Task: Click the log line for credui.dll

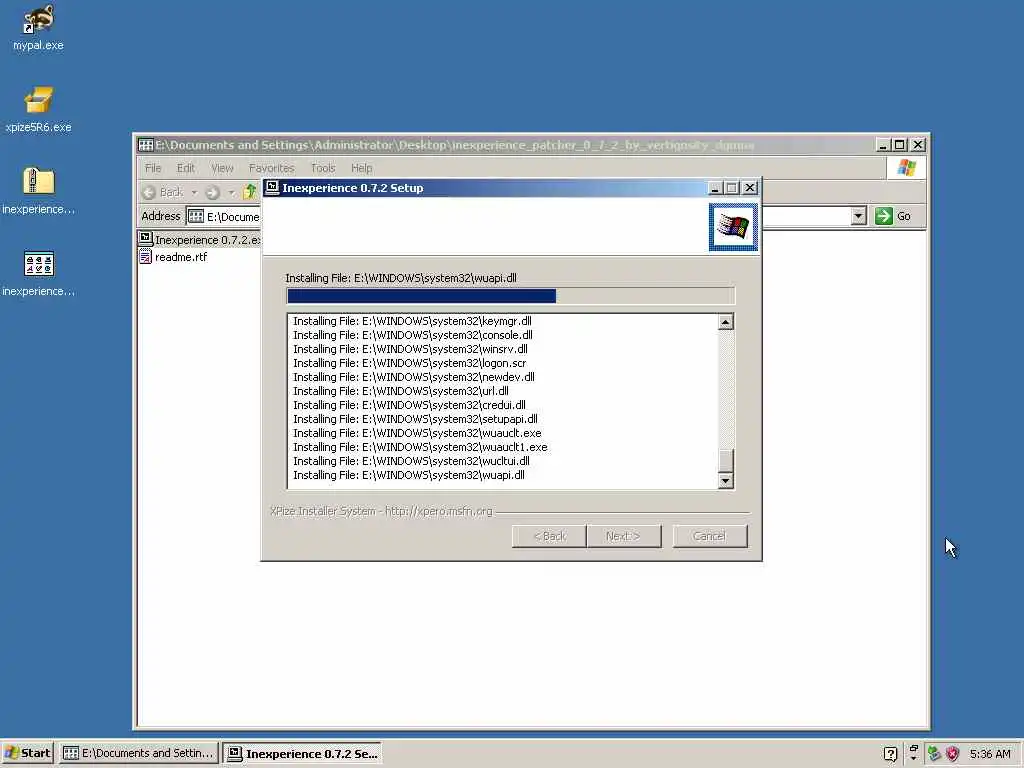Action: tap(409, 405)
